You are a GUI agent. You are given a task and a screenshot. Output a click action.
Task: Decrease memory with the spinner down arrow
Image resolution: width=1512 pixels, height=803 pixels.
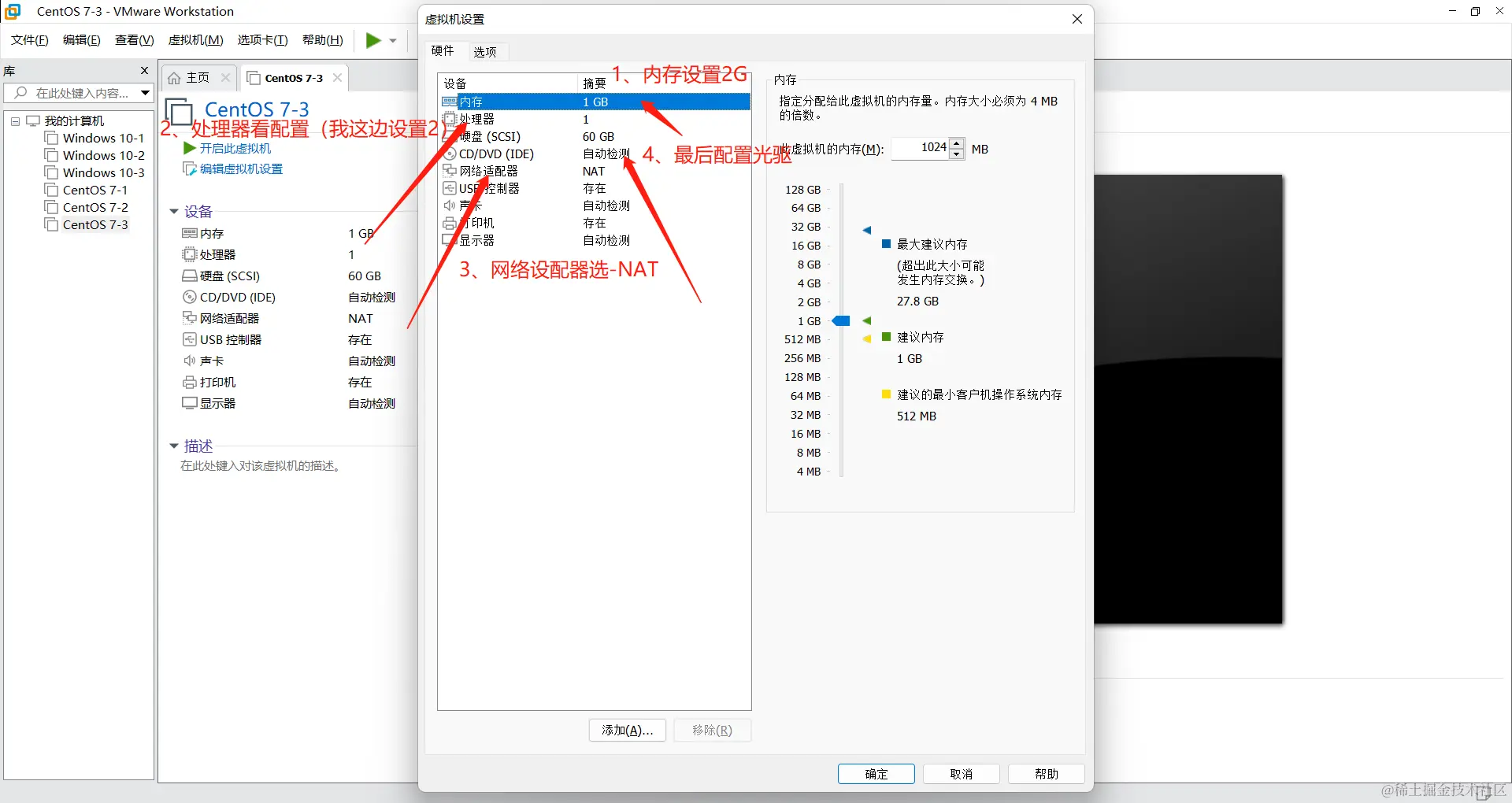[x=957, y=154]
